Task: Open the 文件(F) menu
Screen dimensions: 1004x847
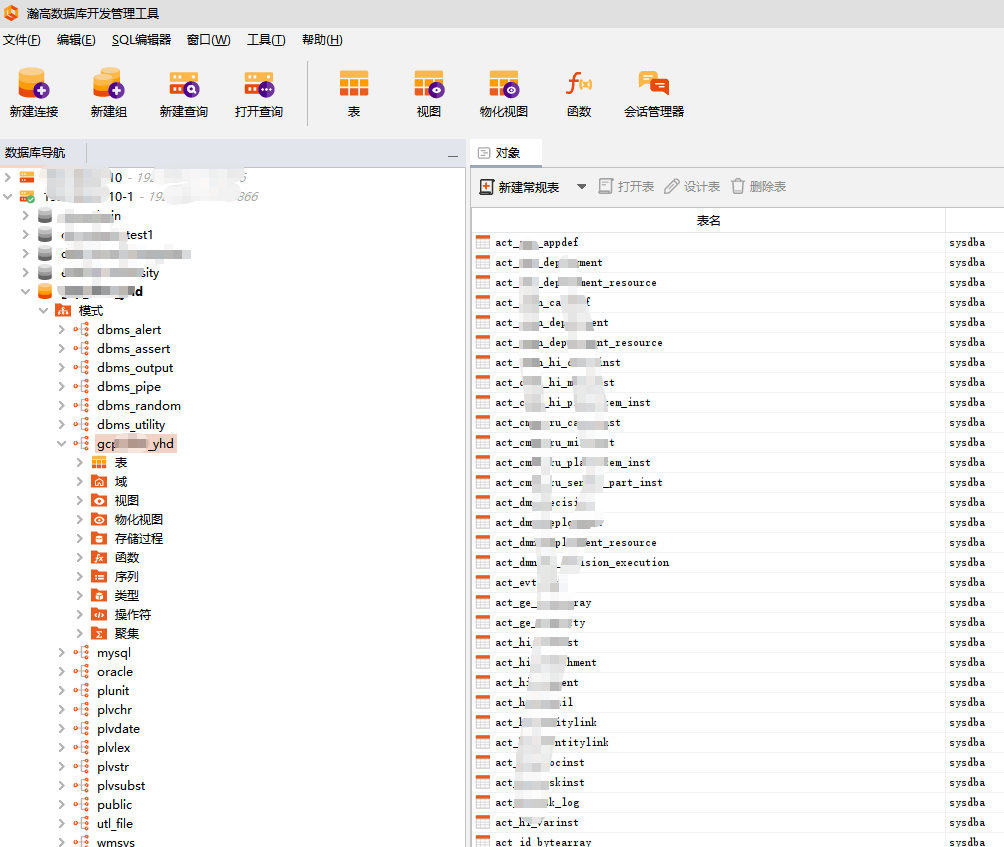Action: click(22, 40)
